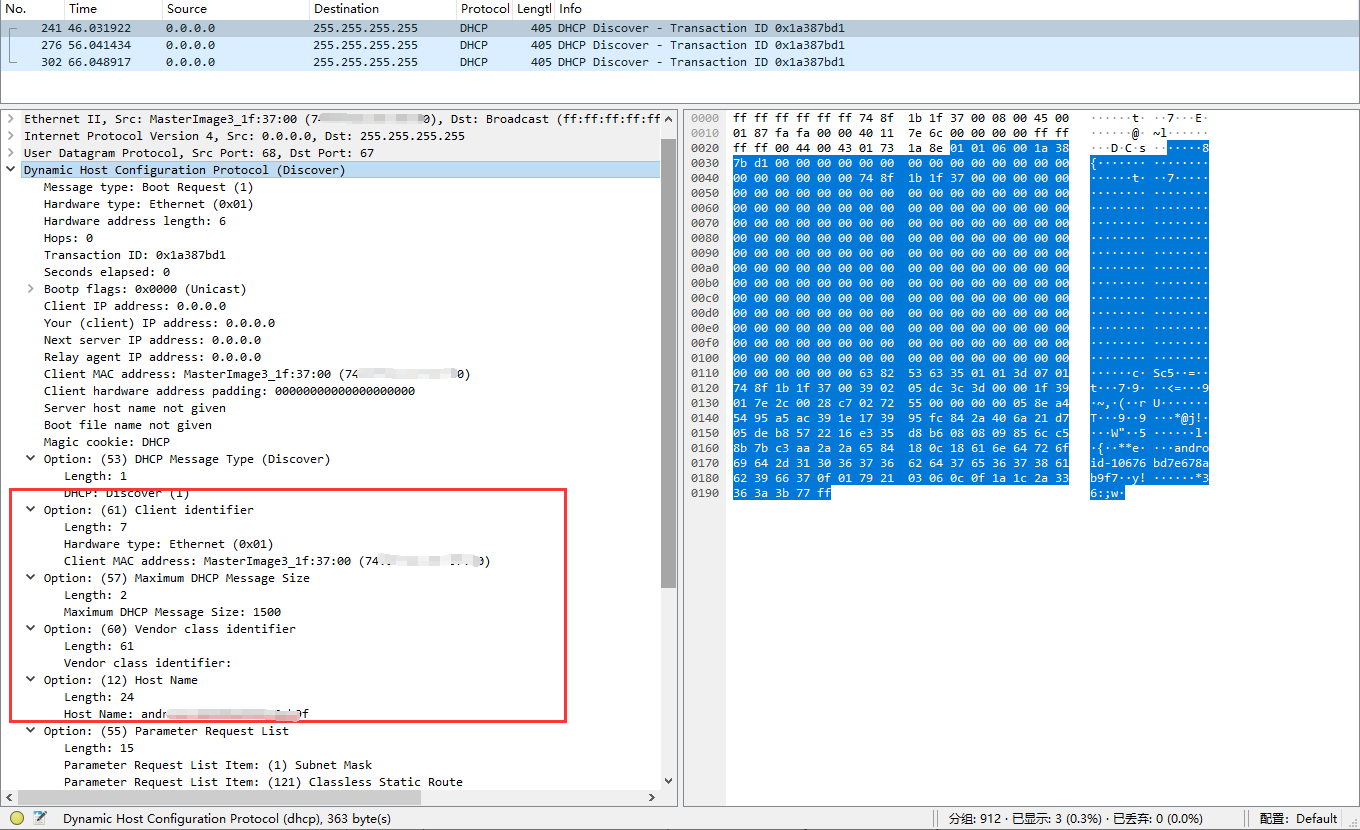The height and width of the screenshot is (830, 1360).
Task: Select the Host Name value row
Action: [x=186, y=714]
